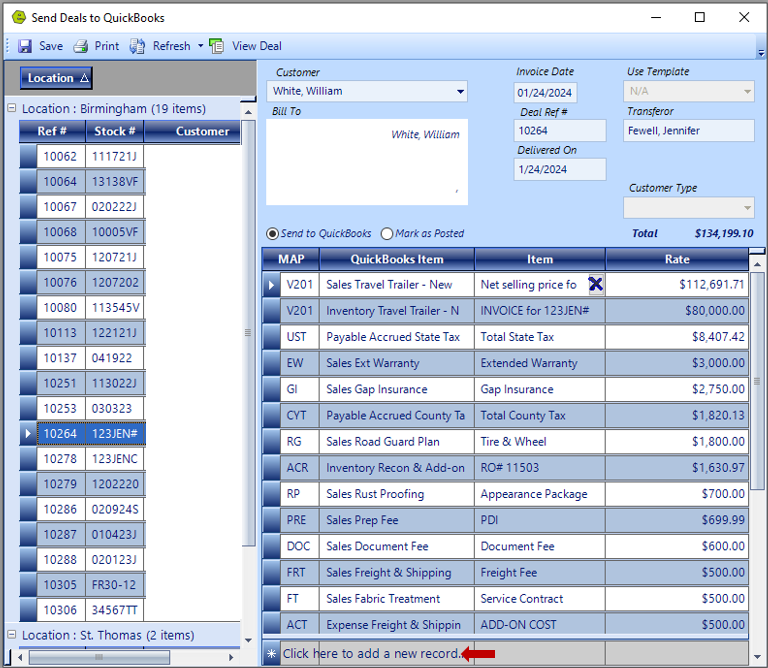Click the Payable Accrued State Tax cell
Viewport: 768px width, 668px height.
coord(397,337)
